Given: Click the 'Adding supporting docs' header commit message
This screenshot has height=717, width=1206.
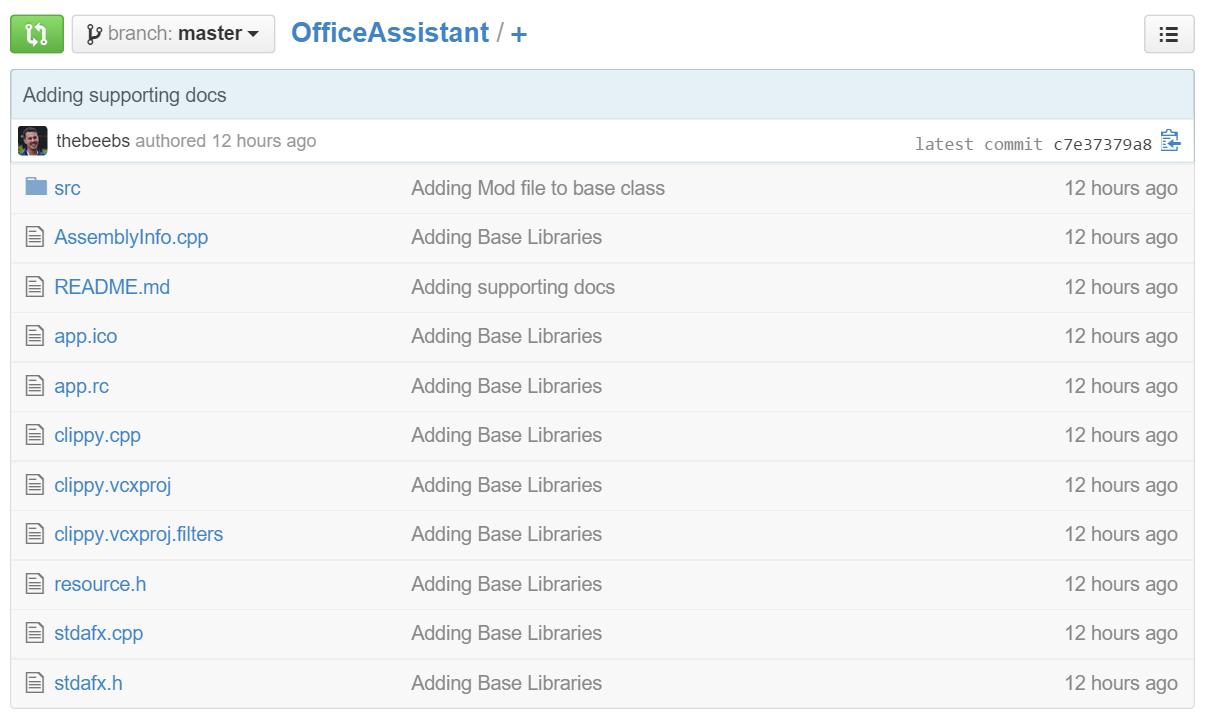Looking at the screenshot, I should (x=124, y=95).
